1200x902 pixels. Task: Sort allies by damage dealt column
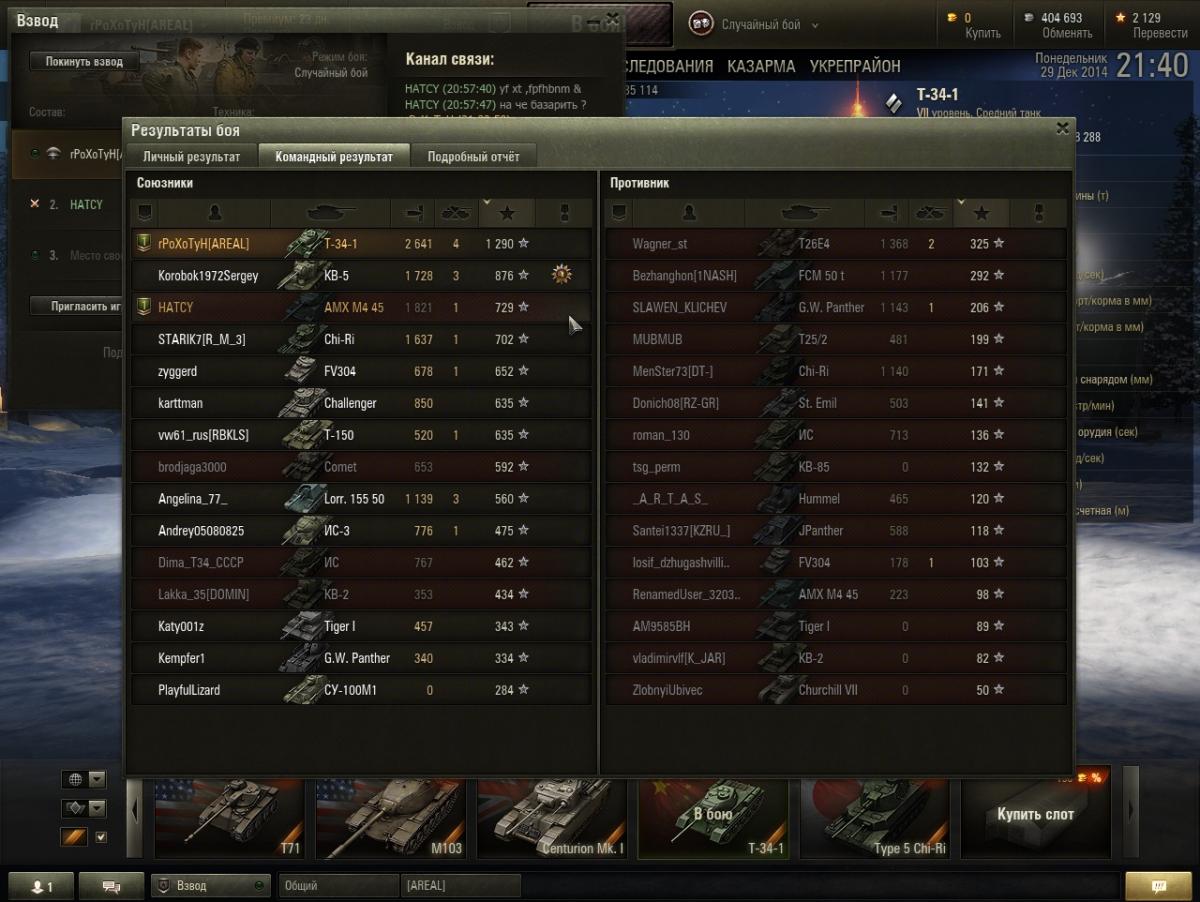(413, 212)
